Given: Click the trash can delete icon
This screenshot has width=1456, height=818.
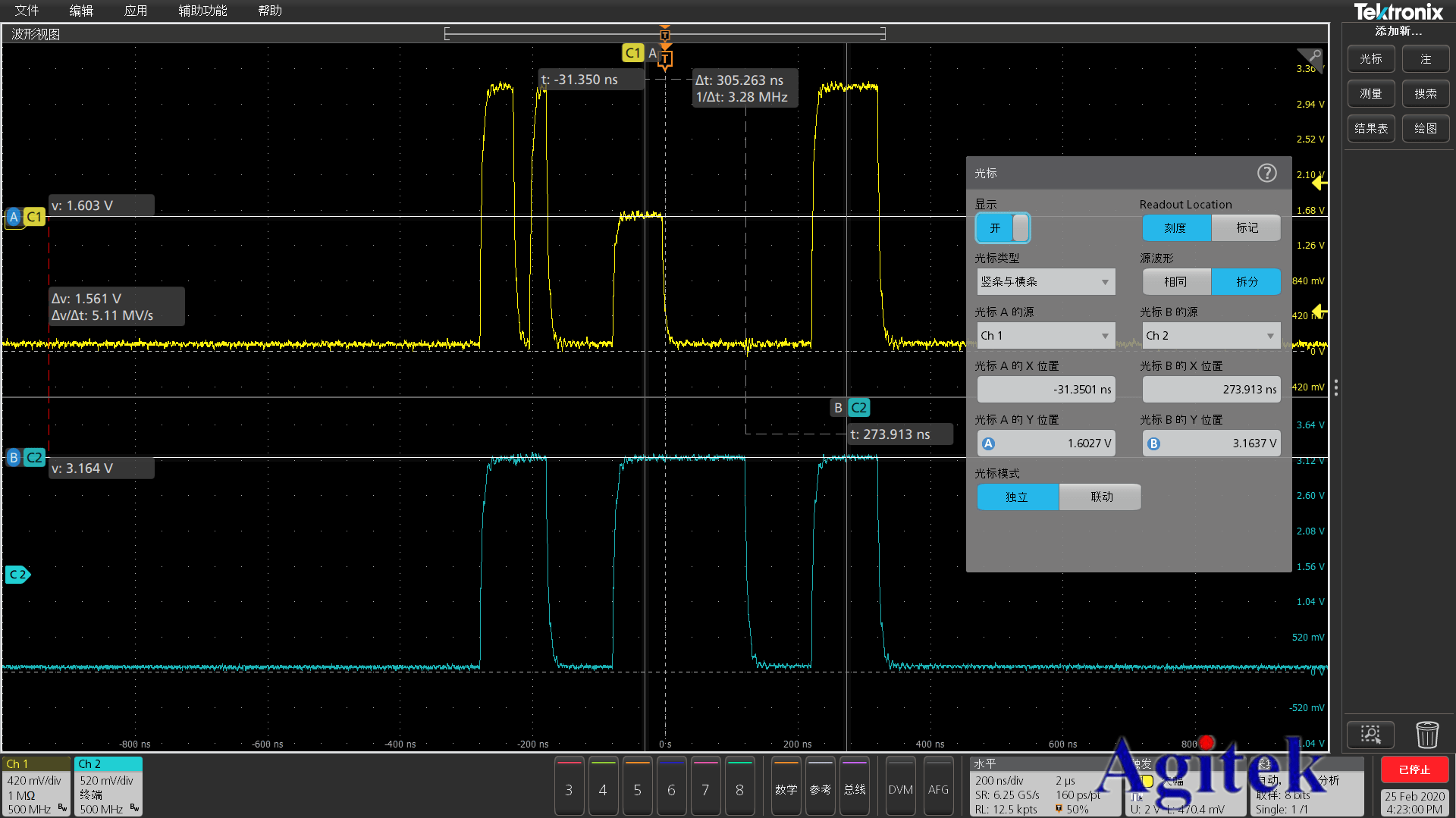Looking at the screenshot, I should pyautogui.click(x=1426, y=735).
